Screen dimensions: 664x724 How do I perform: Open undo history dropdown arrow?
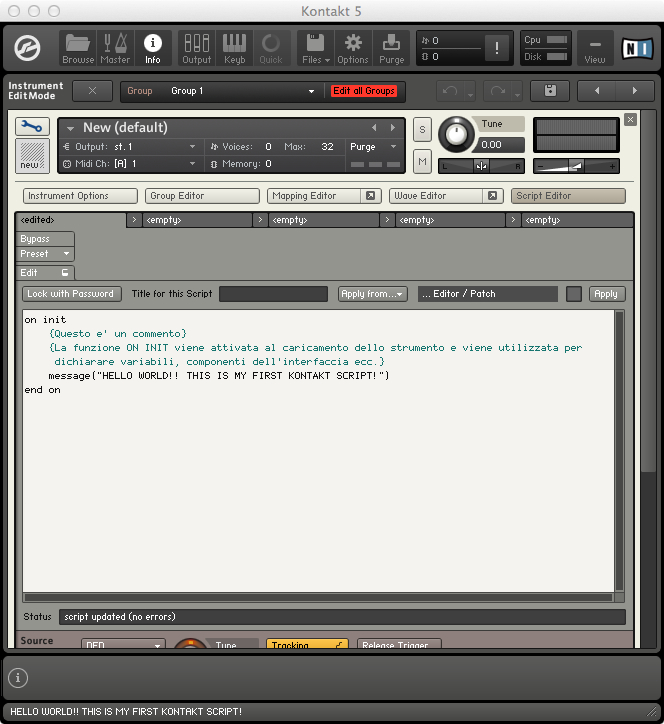(x=470, y=95)
